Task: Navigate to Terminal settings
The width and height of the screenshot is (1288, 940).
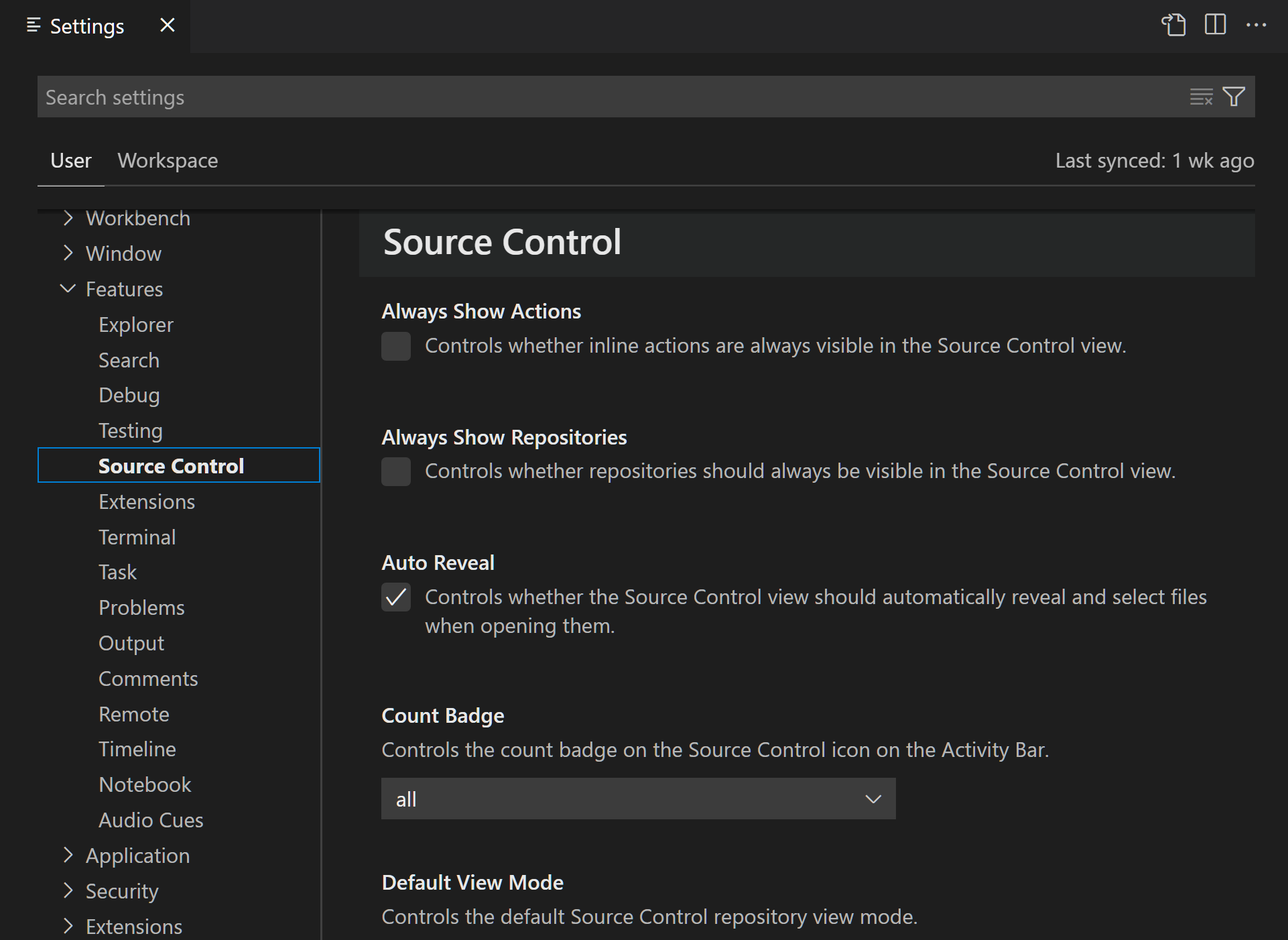Action: pos(136,537)
